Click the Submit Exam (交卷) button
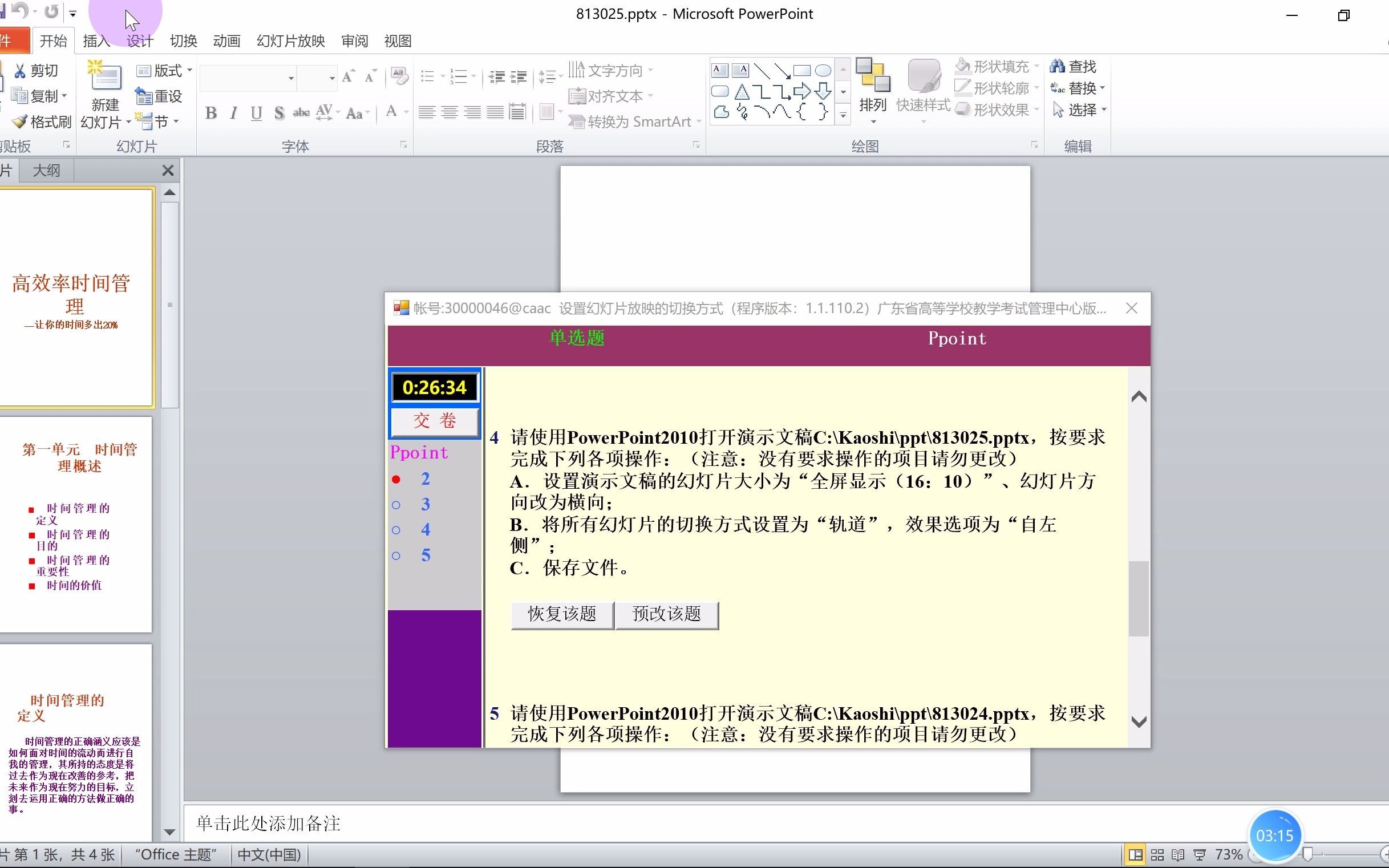The width and height of the screenshot is (1389, 868). (x=435, y=421)
